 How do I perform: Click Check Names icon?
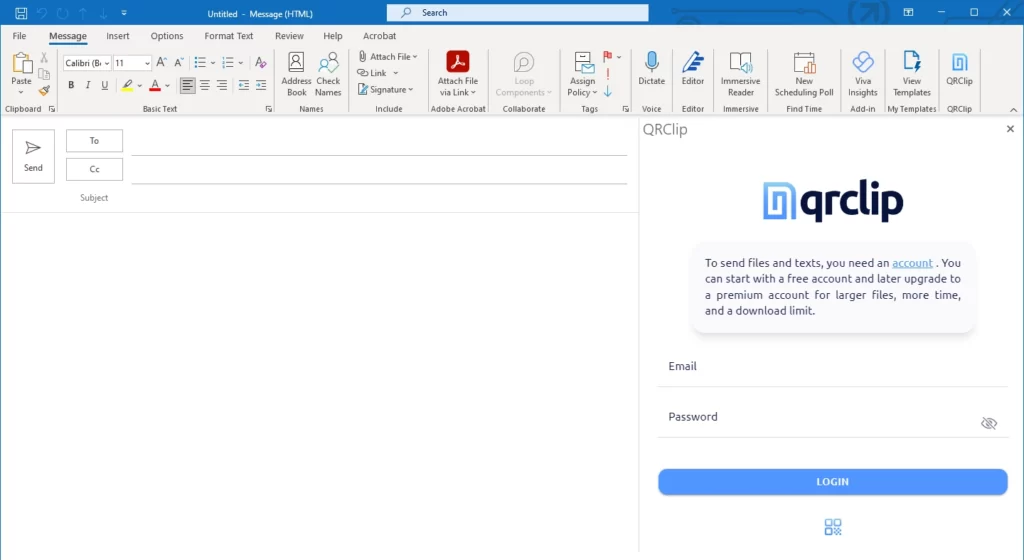pyautogui.click(x=328, y=74)
